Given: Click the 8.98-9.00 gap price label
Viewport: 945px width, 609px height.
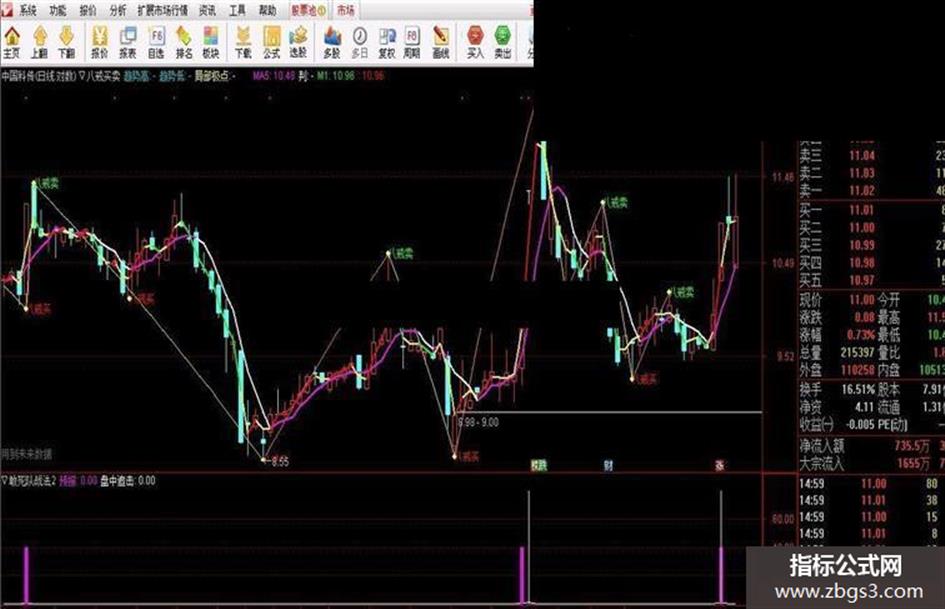Looking at the screenshot, I should 479,422.
